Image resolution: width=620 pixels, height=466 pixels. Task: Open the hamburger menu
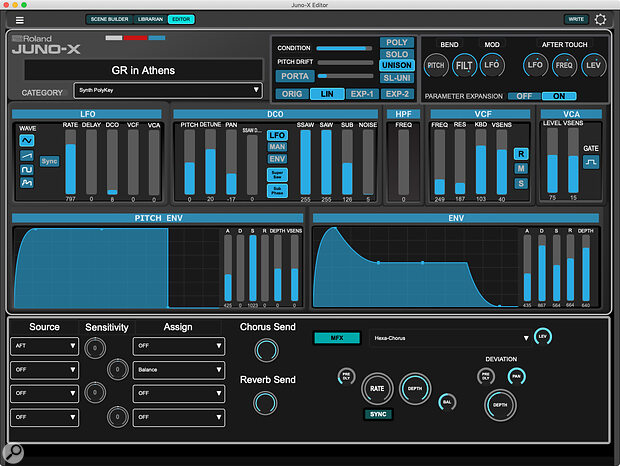pos(19,20)
